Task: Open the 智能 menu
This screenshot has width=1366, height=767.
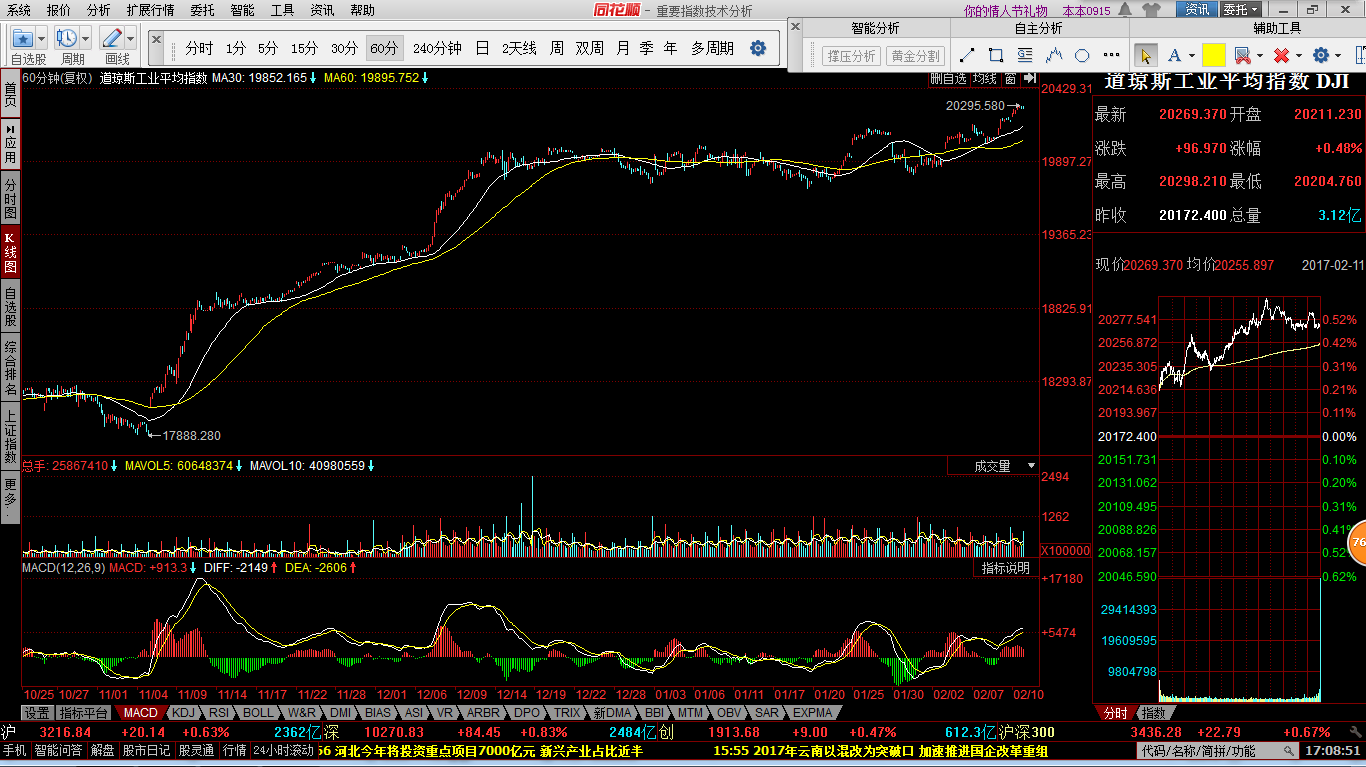Action: pyautogui.click(x=242, y=10)
